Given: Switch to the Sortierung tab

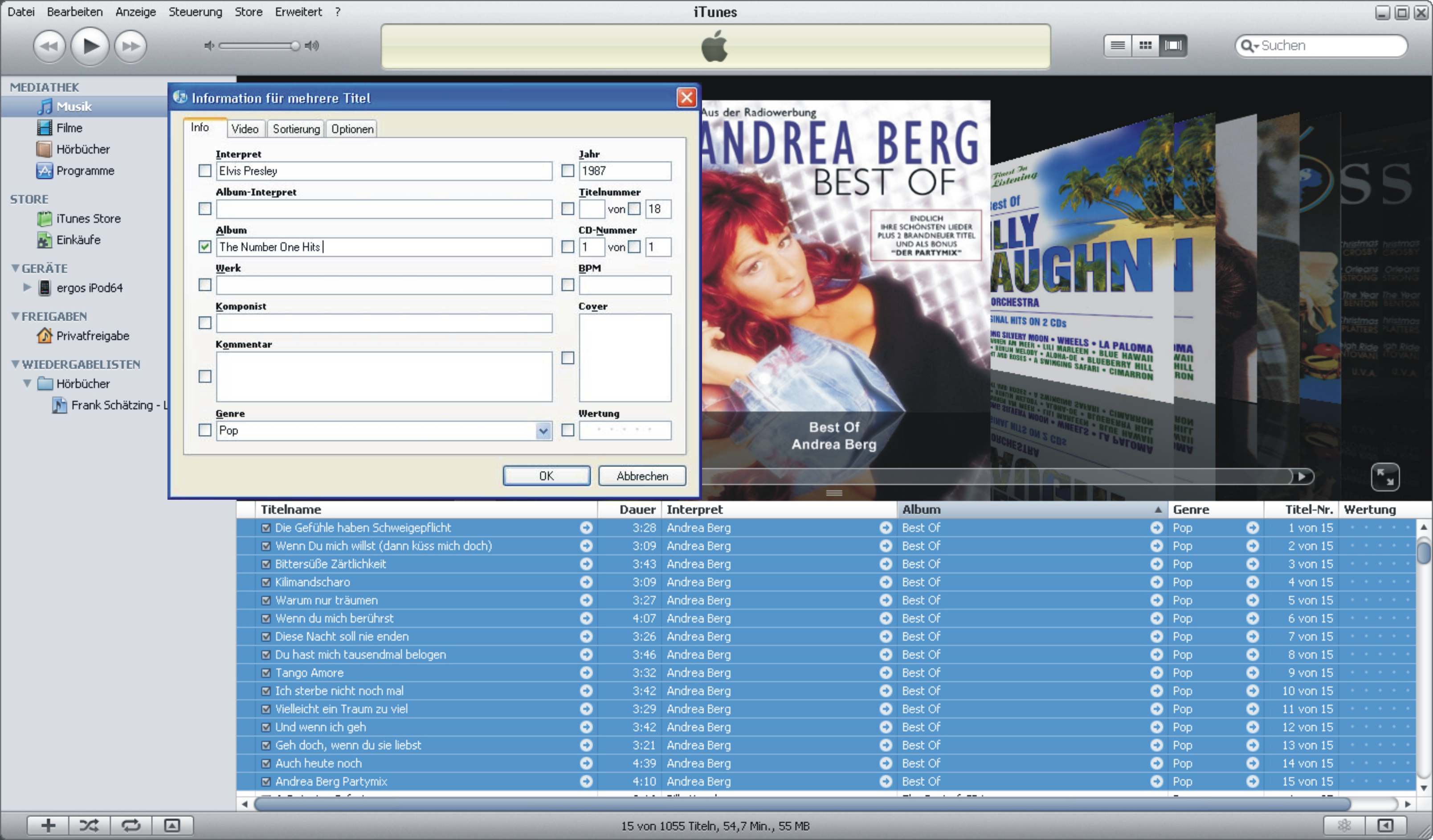Looking at the screenshot, I should click(296, 129).
